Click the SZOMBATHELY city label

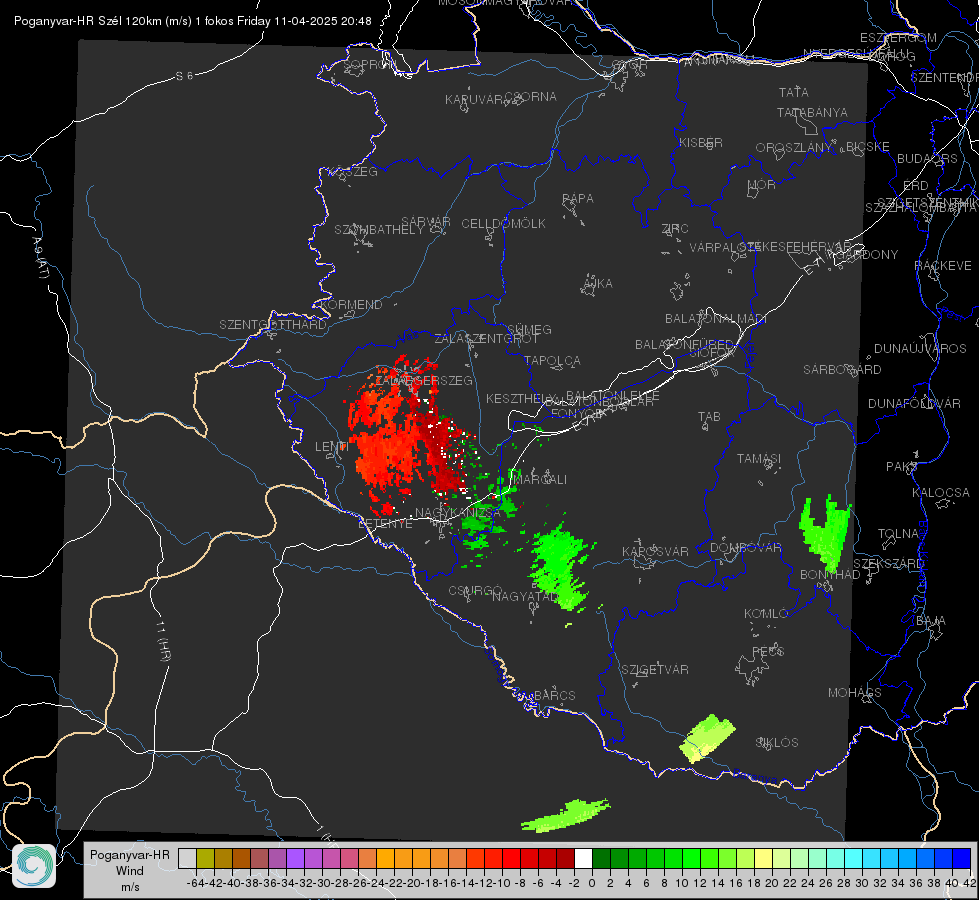point(378,229)
